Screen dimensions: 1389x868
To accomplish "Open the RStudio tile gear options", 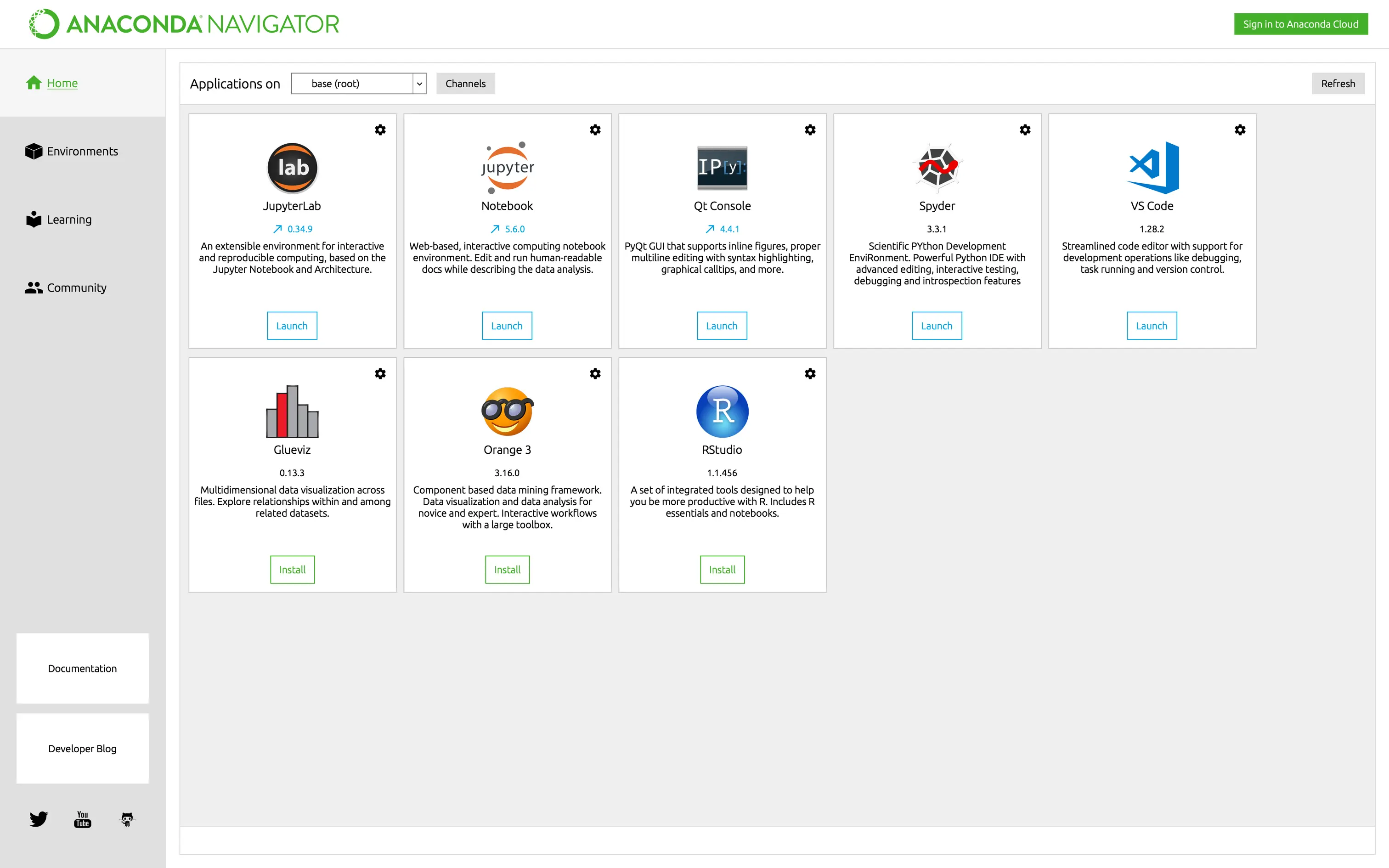I will point(810,374).
